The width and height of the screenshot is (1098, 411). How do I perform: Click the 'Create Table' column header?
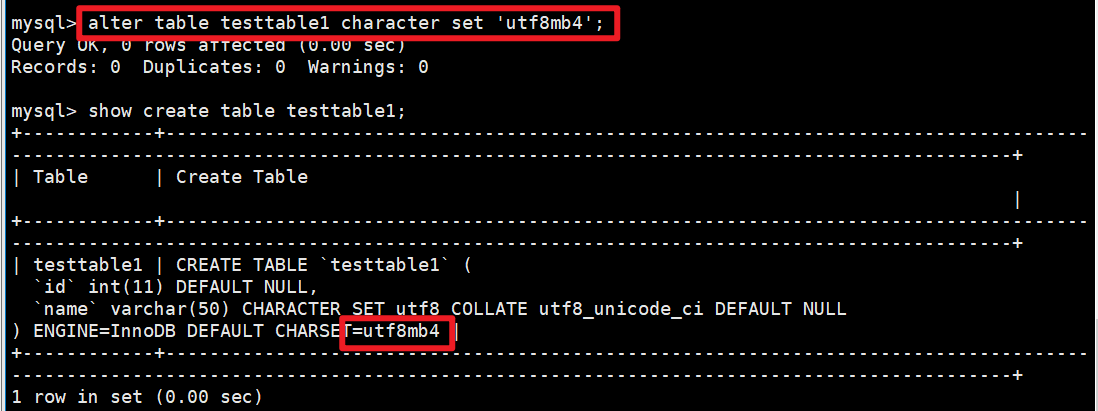point(242,177)
